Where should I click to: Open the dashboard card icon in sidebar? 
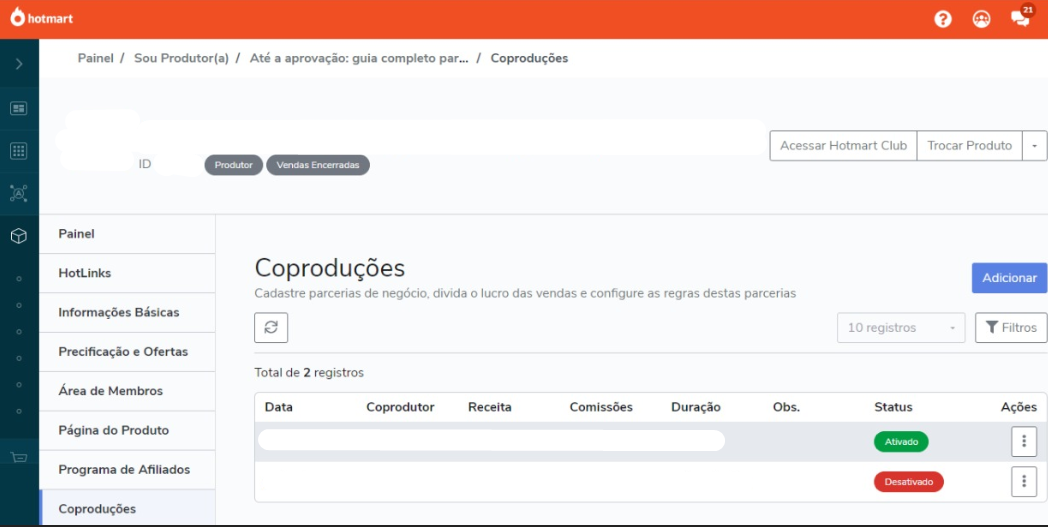pyautogui.click(x=19, y=108)
